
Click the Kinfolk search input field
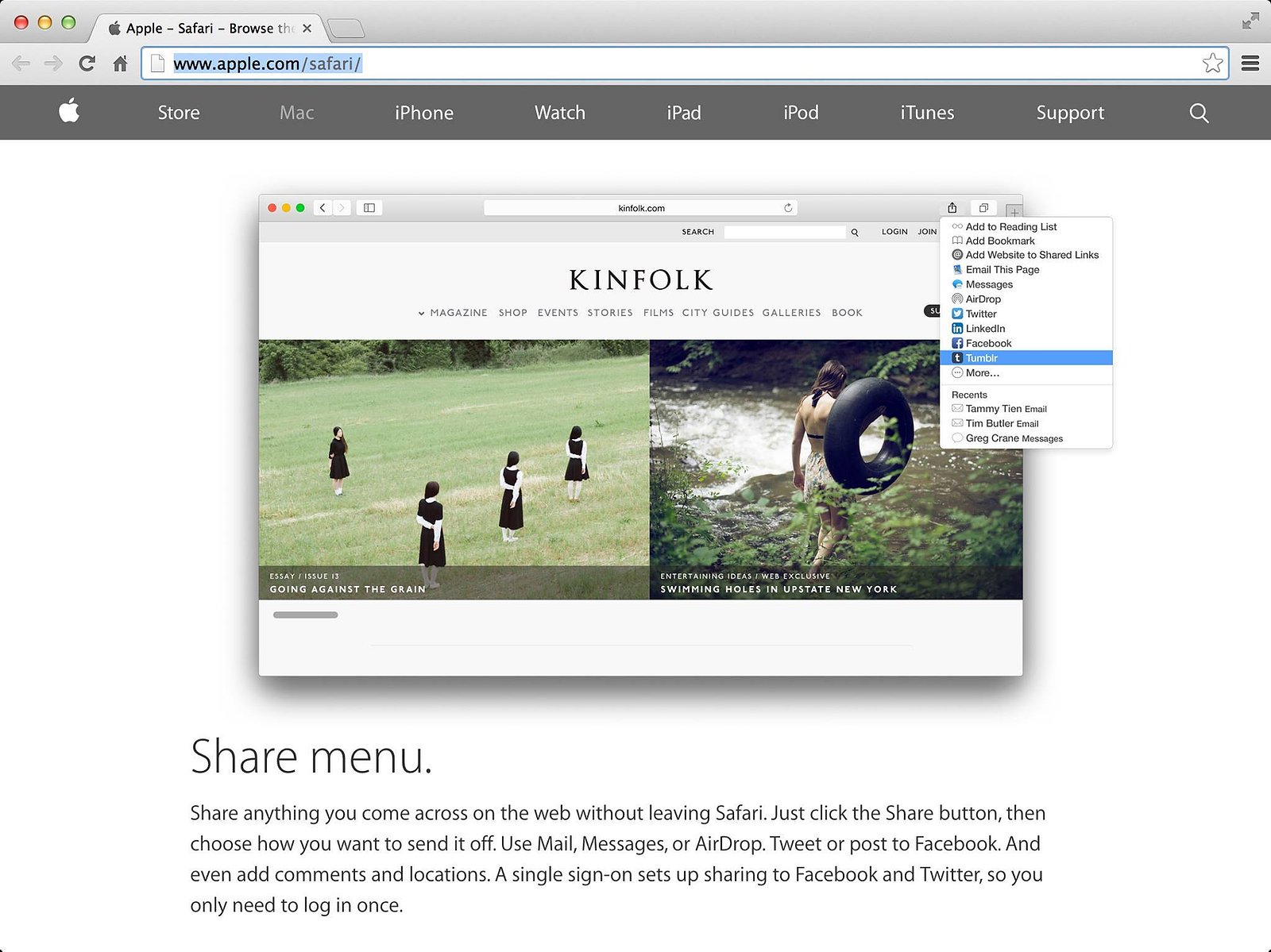785,232
